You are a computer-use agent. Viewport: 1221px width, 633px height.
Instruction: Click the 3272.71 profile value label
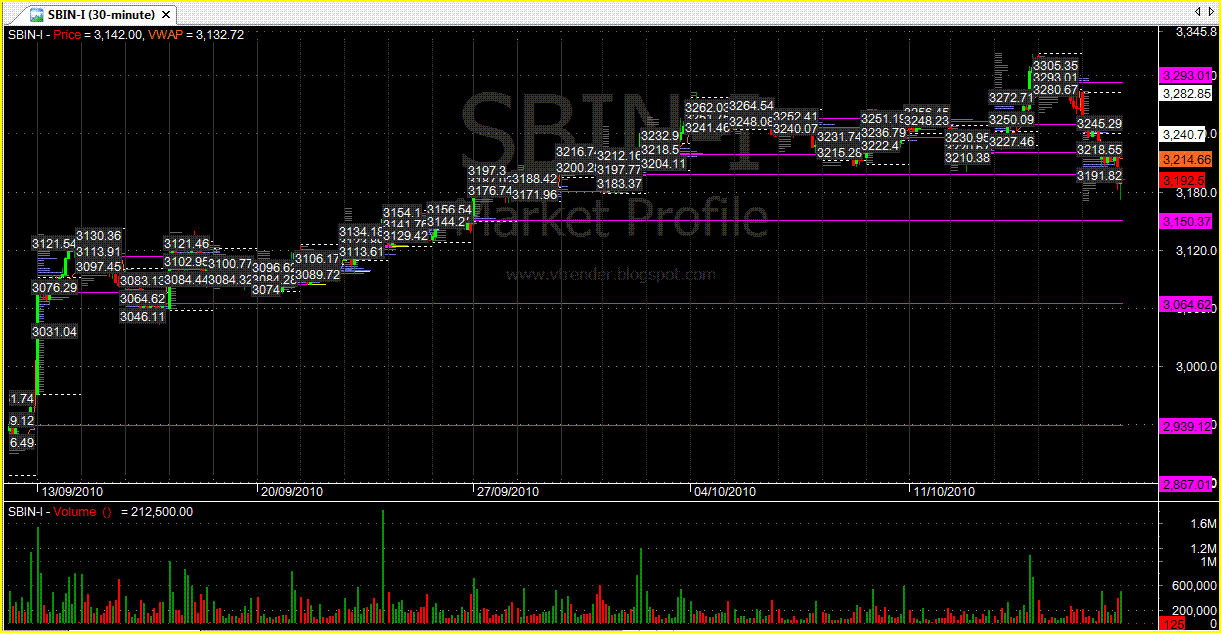[x=1011, y=97]
